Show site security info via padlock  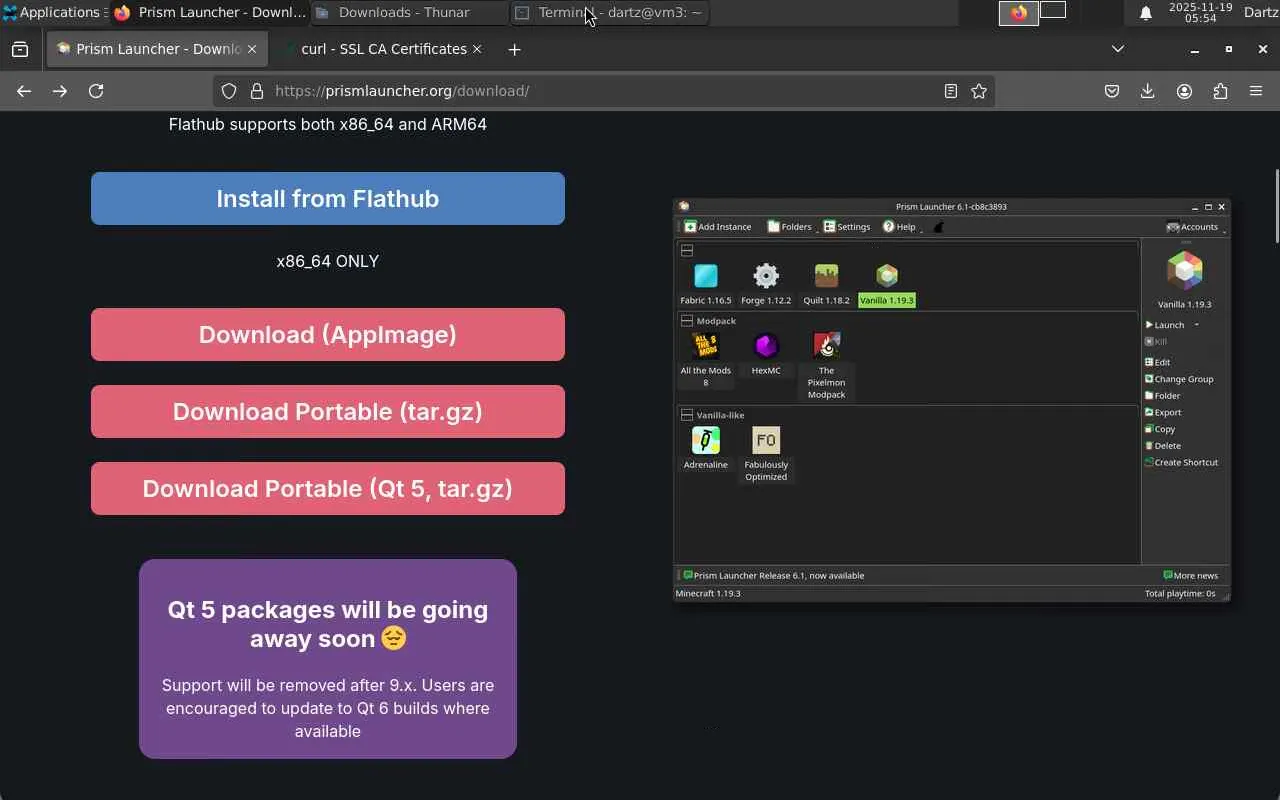[256, 91]
